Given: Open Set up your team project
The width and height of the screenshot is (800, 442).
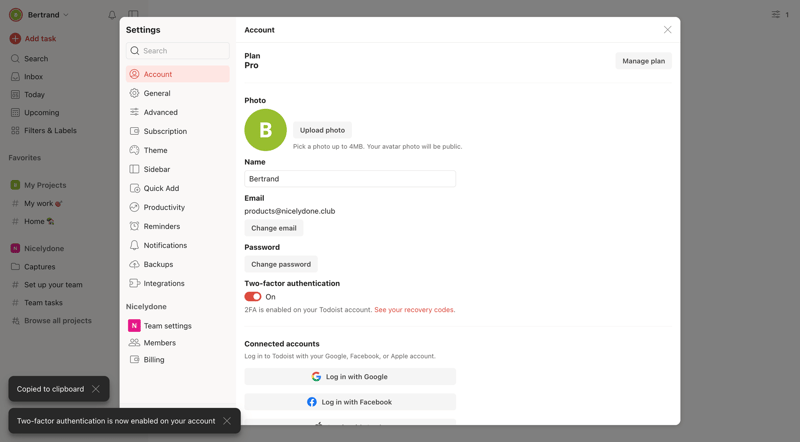Looking at the screenshot, I should (x=53, y=285).
